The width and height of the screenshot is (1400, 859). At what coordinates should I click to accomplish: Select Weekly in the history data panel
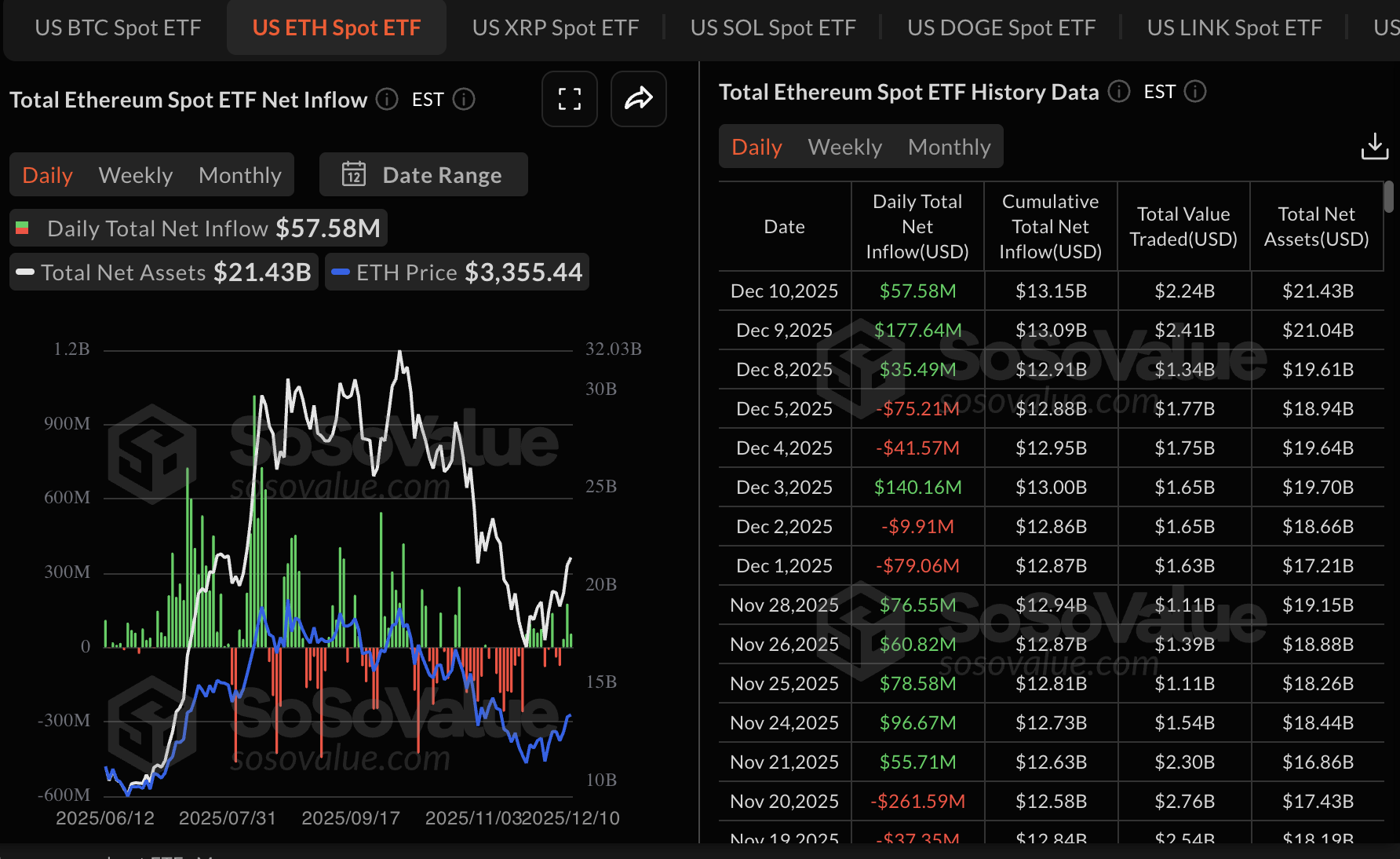(844, 146)
